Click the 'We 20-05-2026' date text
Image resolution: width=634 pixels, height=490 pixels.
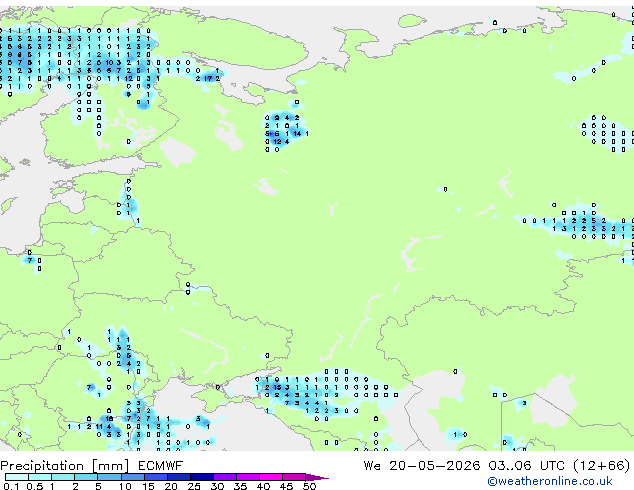coord(422,466)
